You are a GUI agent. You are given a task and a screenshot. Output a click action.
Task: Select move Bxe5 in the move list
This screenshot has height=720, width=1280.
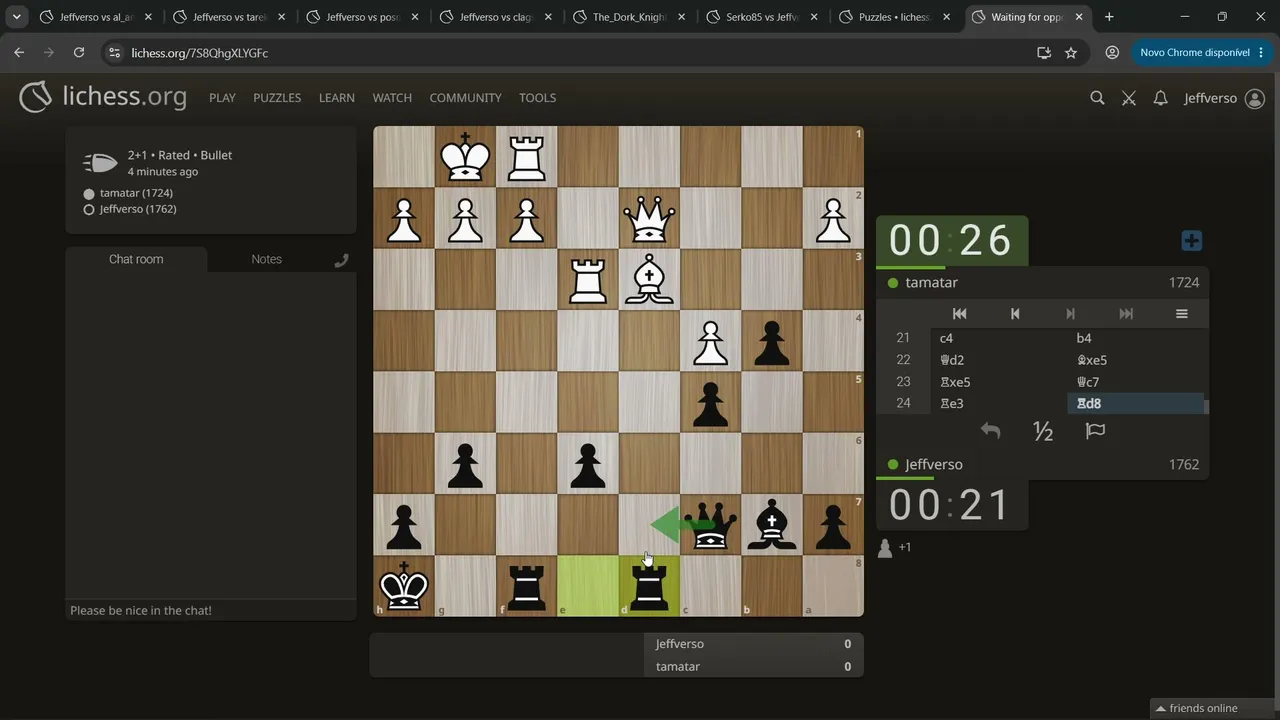pyautogui.click(x=1136, y=360)
